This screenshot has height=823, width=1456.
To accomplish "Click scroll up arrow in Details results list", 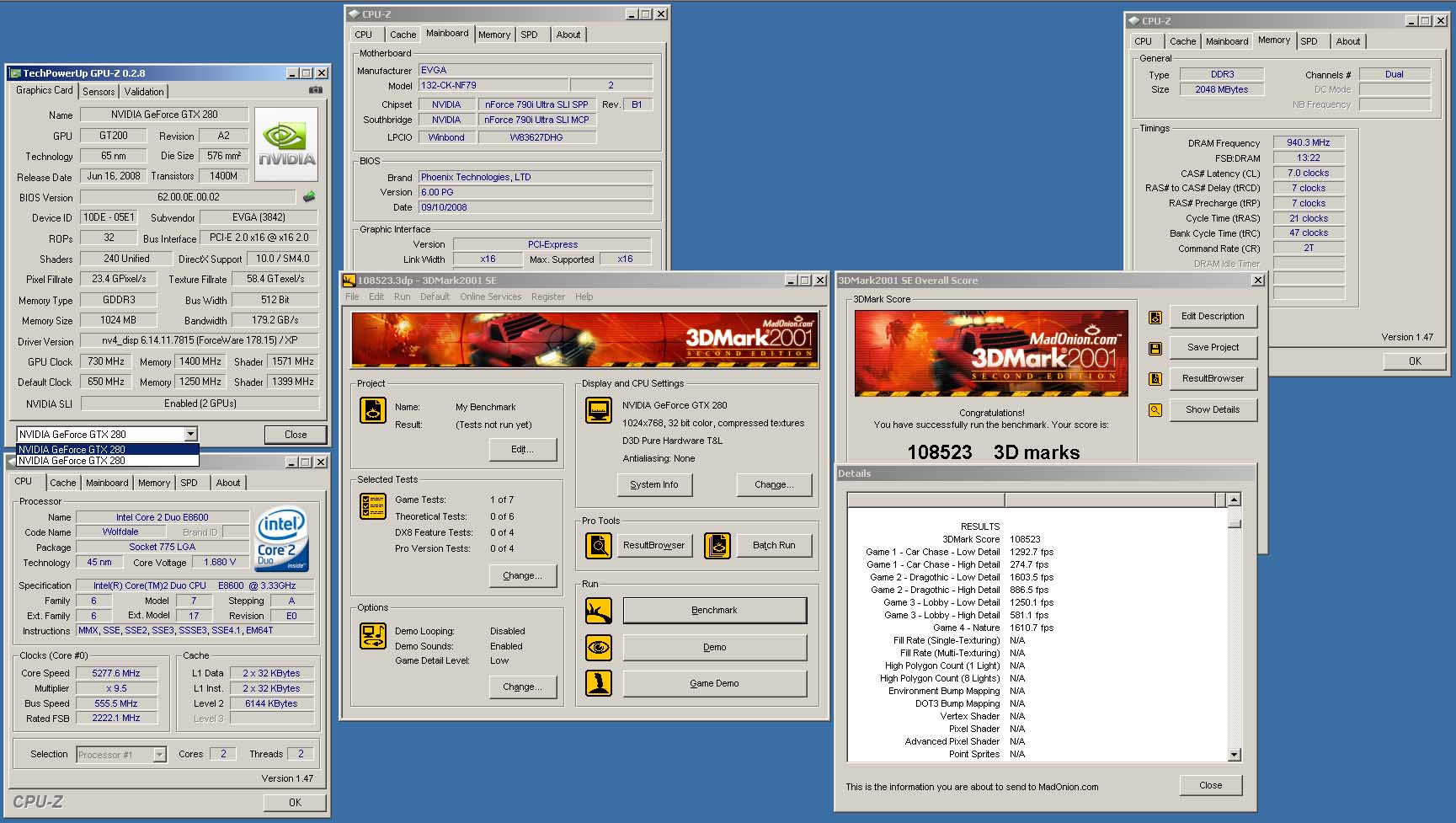I will tap(1234, 500).
